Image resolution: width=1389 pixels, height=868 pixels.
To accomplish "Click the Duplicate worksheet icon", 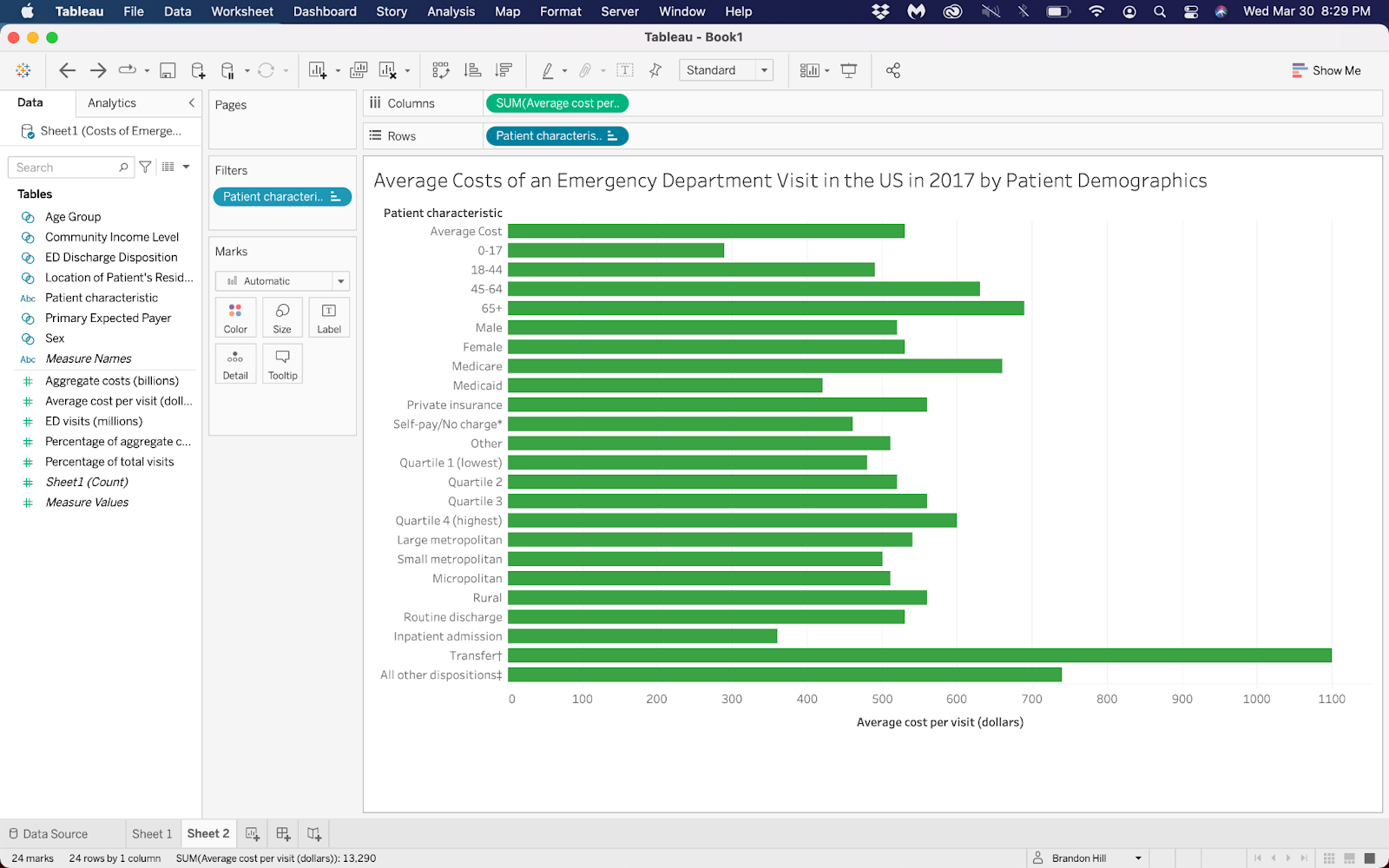I will [358, 70].
